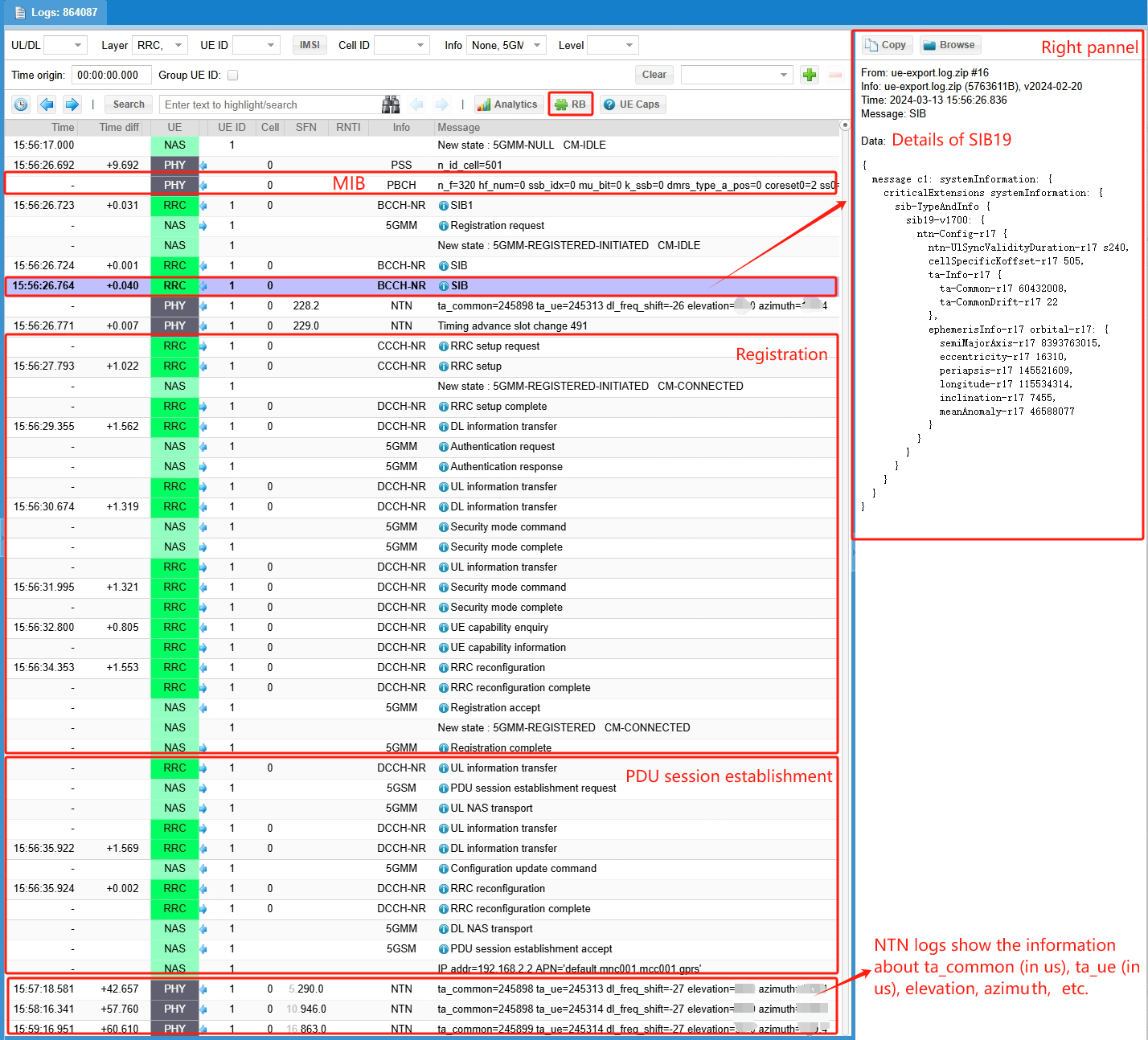This screenshot has width=1148, height=1040.
Task: Toggle the Group UE ID checkbox
Action: [x=233, y=76]
